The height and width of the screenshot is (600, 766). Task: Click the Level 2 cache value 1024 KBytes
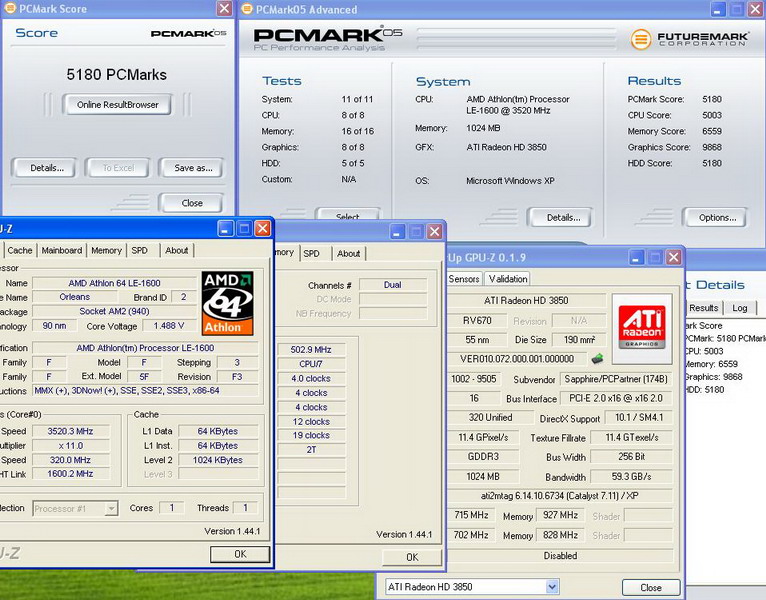click(218, 460)
